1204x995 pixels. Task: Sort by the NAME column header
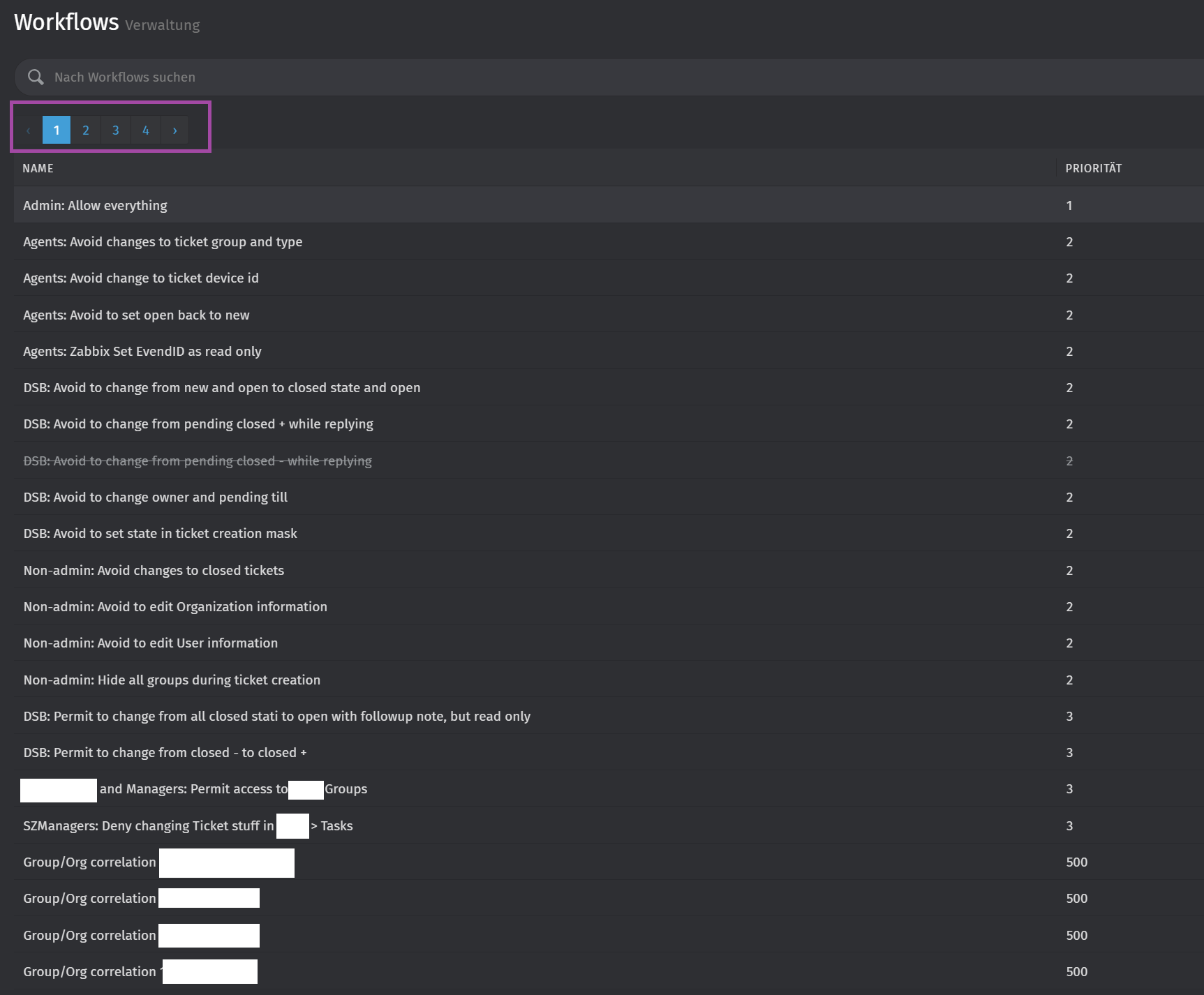[x=38, y=168]
